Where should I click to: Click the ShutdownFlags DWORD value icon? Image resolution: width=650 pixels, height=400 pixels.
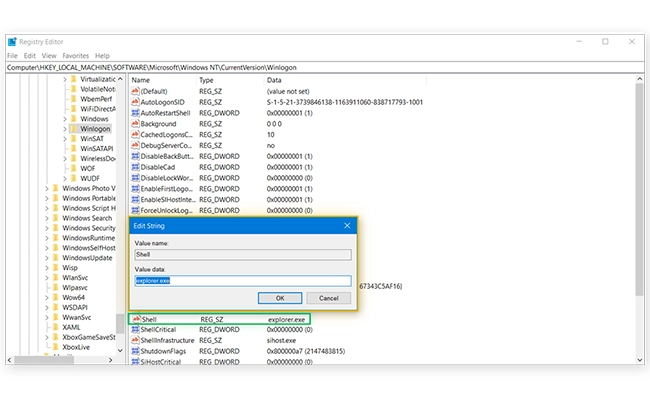[x=135, y=351]
